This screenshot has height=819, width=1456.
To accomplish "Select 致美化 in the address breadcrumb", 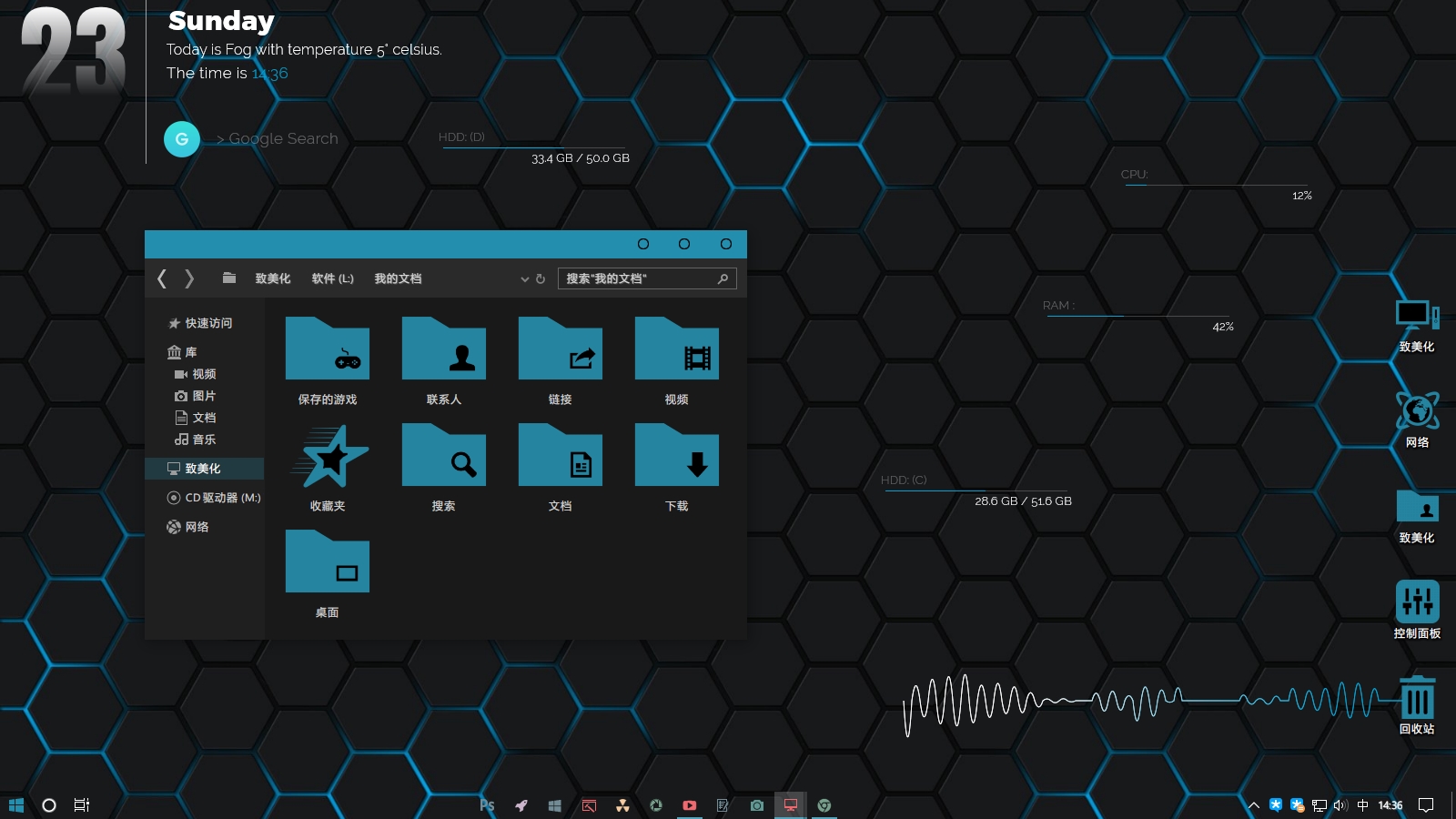I will tap(273, 278).
